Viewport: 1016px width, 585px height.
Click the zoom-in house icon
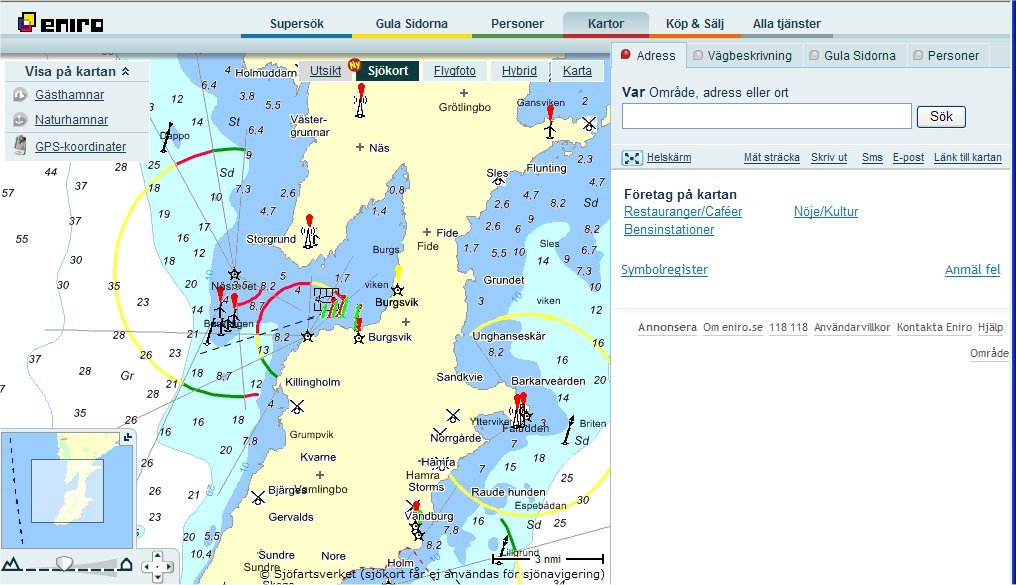coord(126,565)
